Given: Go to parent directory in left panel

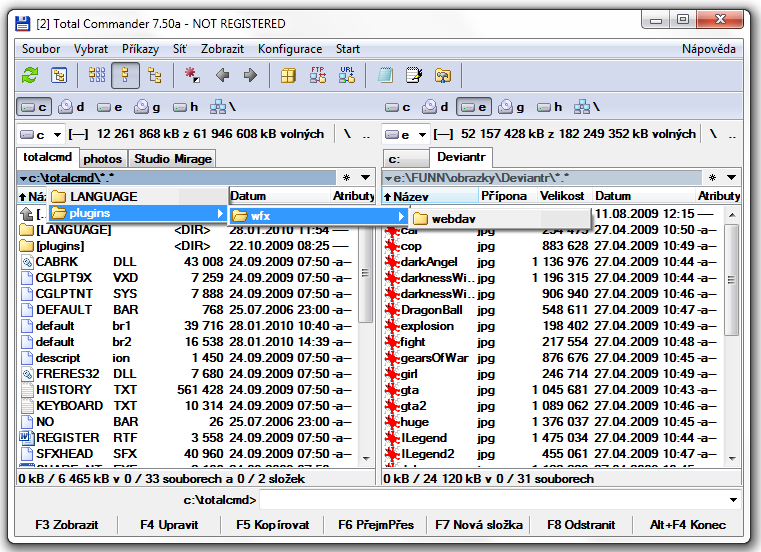Looking at the screenshot, I should (366, 135).
